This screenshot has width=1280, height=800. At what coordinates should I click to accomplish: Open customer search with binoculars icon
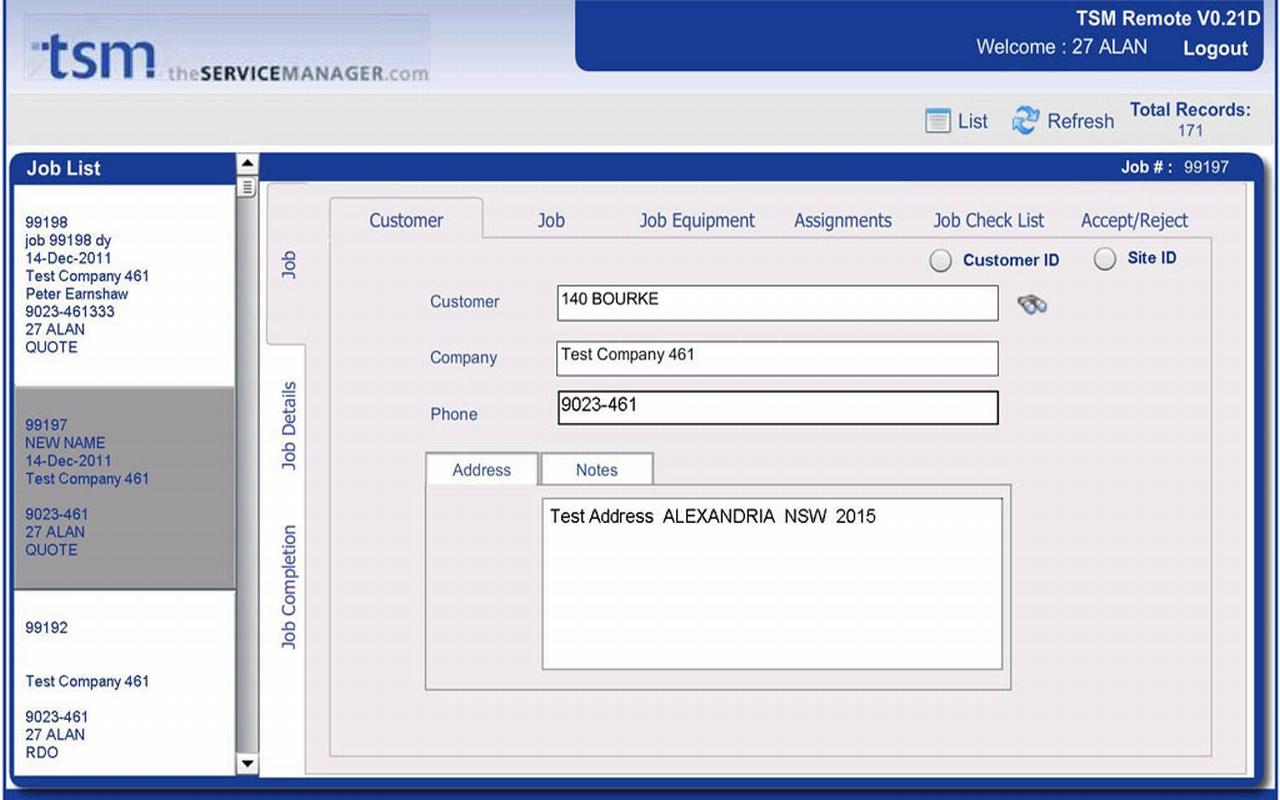pyautogui.click(x=1032, y=304)
